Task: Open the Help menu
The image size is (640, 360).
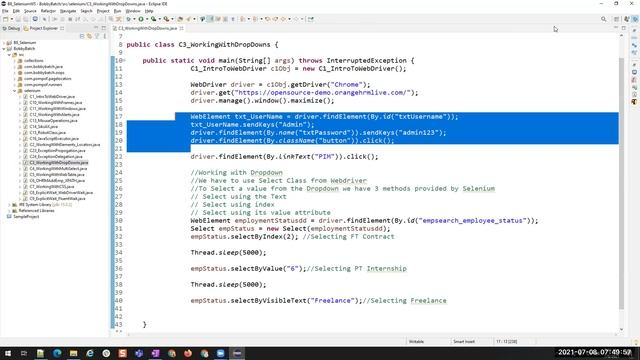Action: coord(149,11)
